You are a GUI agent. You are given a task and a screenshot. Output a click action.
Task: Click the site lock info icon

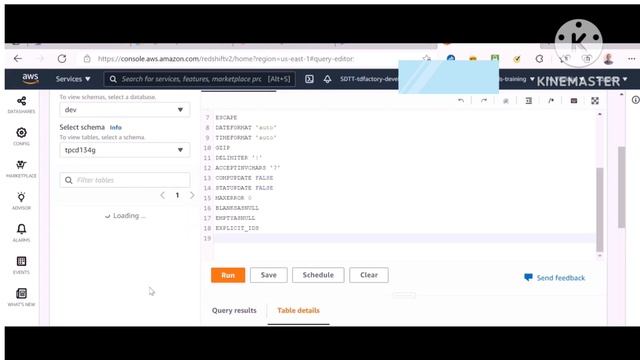pyautogui.click(x=87, y=59)
